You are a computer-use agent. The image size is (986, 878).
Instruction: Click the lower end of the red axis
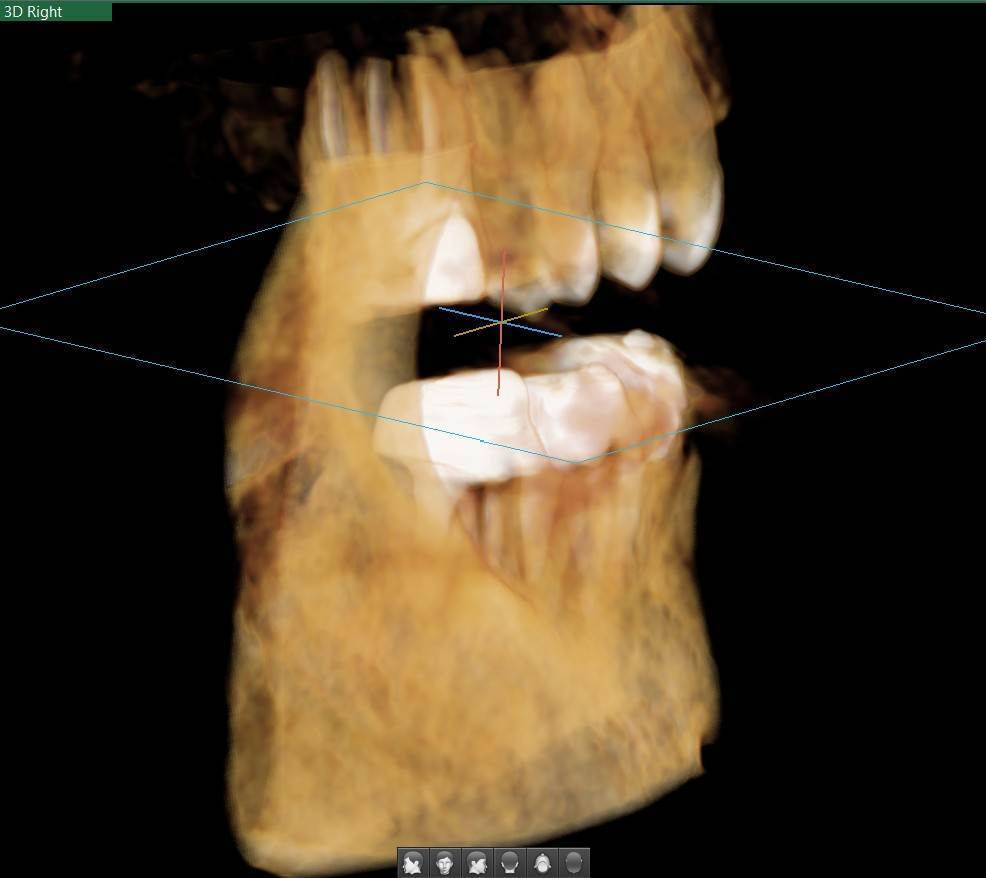point(498,392)
